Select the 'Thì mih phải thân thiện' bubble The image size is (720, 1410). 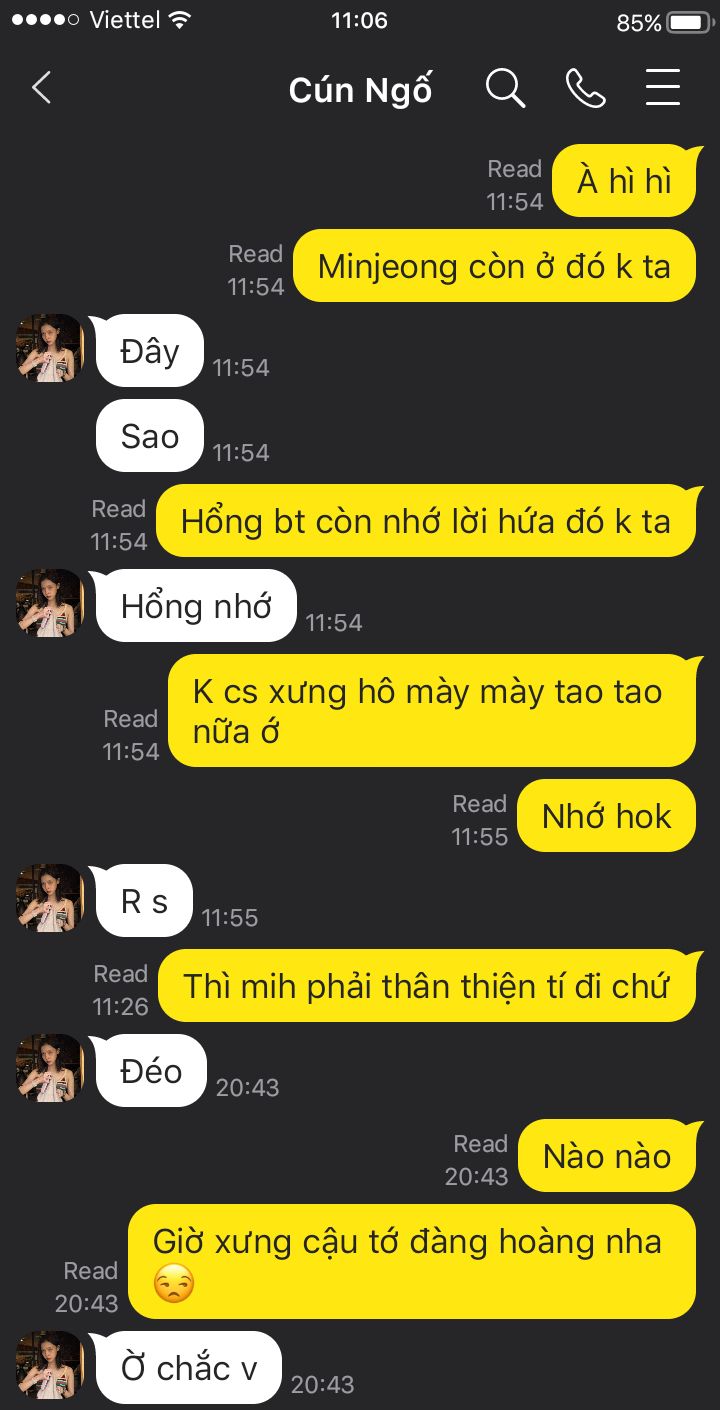426,986
